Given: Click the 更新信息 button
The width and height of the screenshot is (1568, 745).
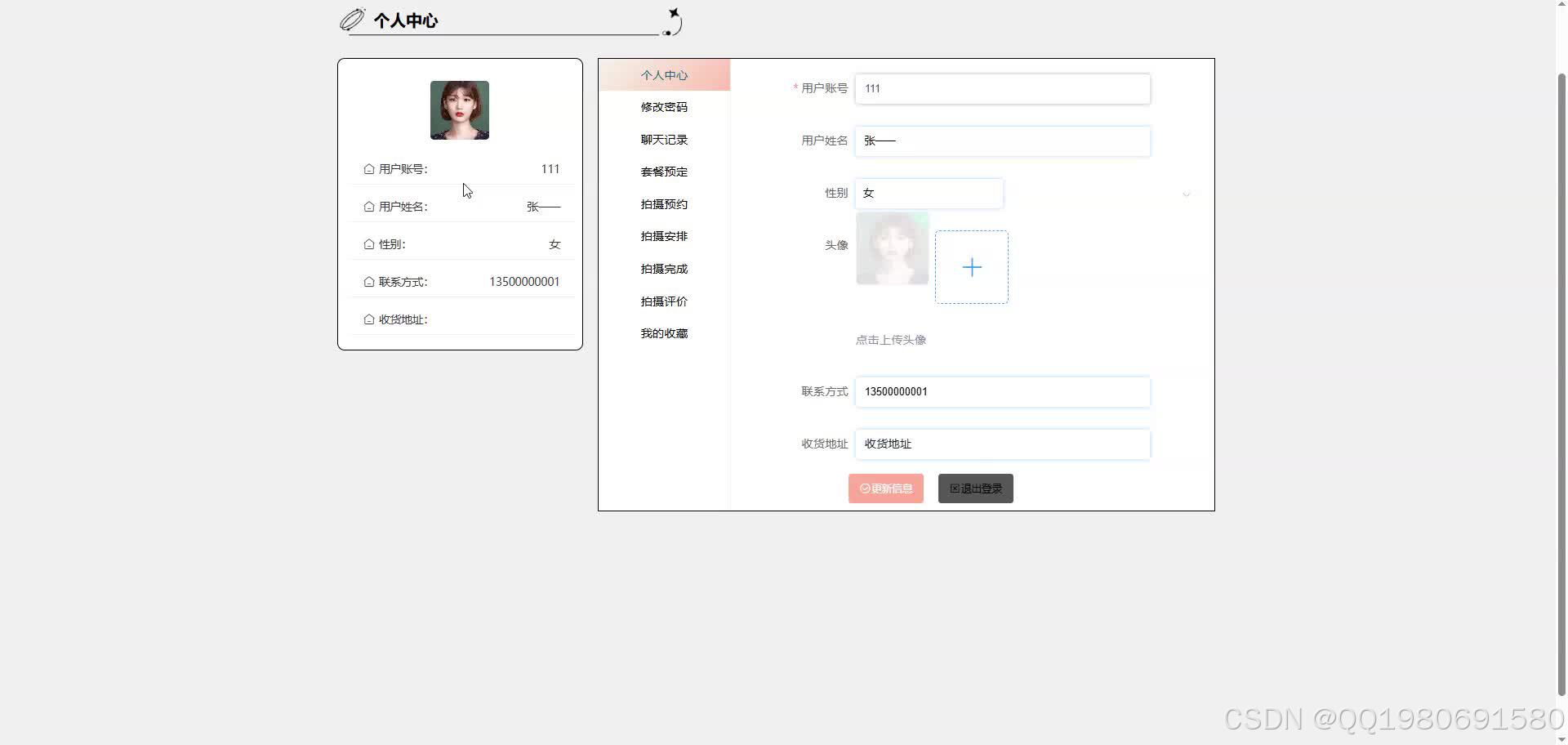Looking at the screenshot, I should 885,488.
